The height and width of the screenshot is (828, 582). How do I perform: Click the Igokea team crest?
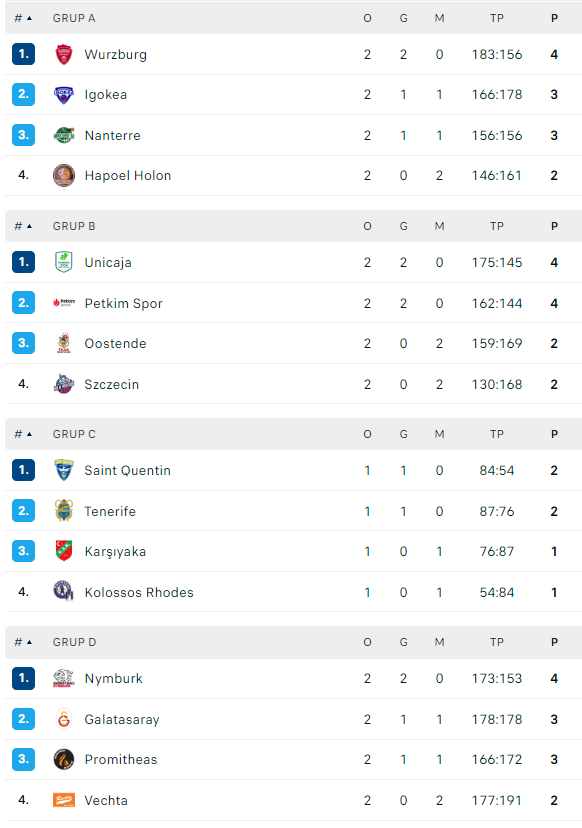click(64, 95)
